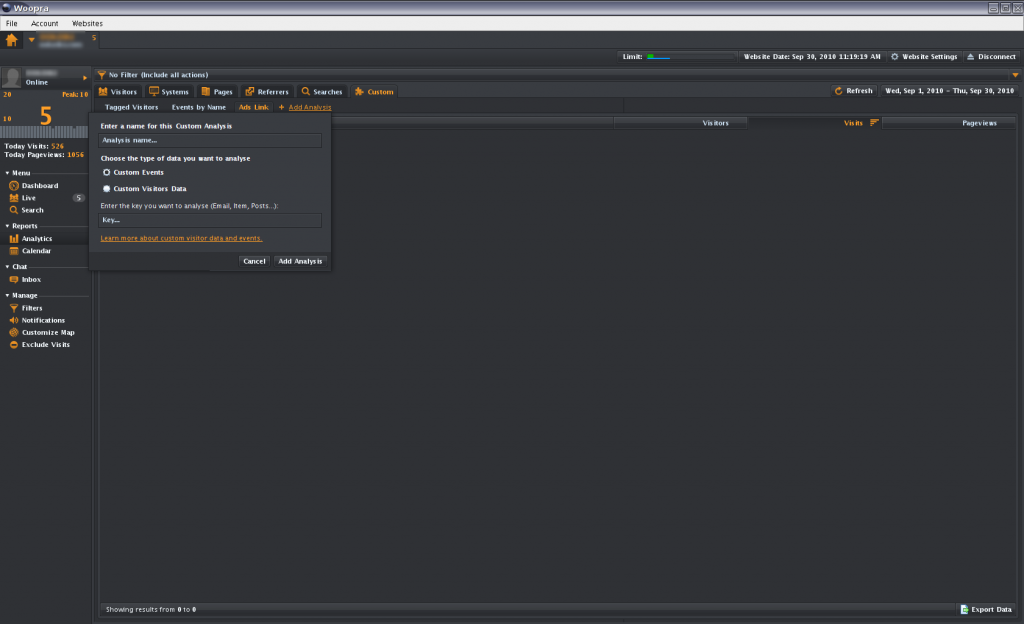Open the Dashboard icon in sidebar
This screenshot has width=1024, height=624.
[14, 186]
